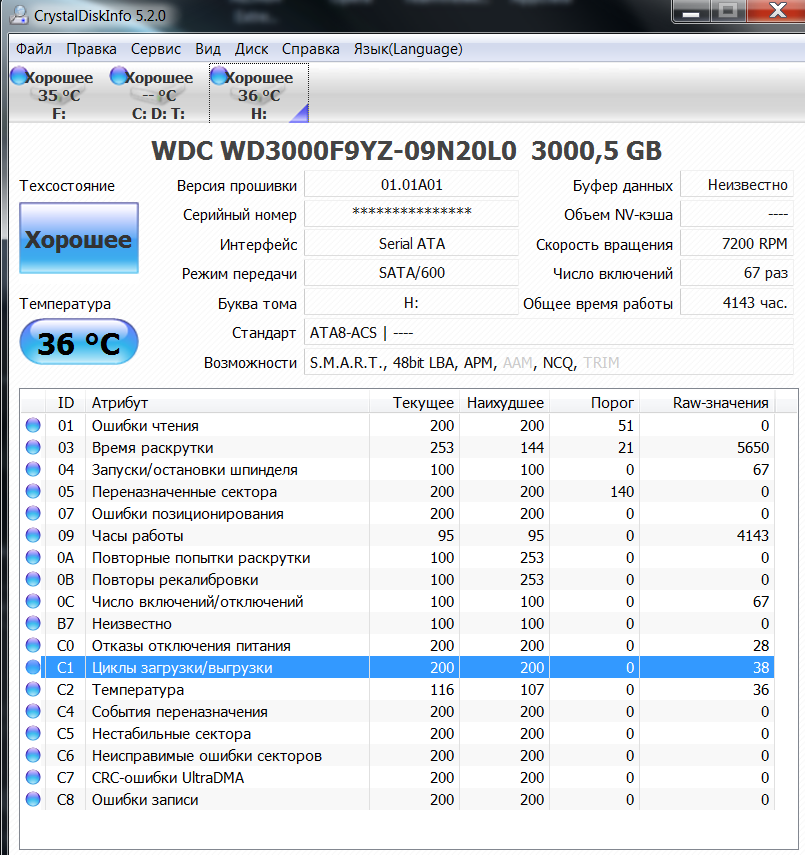Screen dimensions: 805x855
Task: Click raw value 5650 in Время раскрутки row
Action: (x=753, y=448)
